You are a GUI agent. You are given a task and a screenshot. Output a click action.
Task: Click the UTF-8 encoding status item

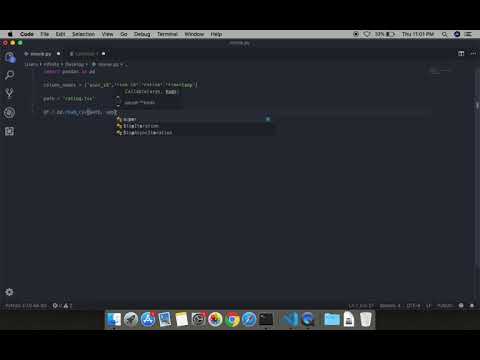[x=413, y=305]
